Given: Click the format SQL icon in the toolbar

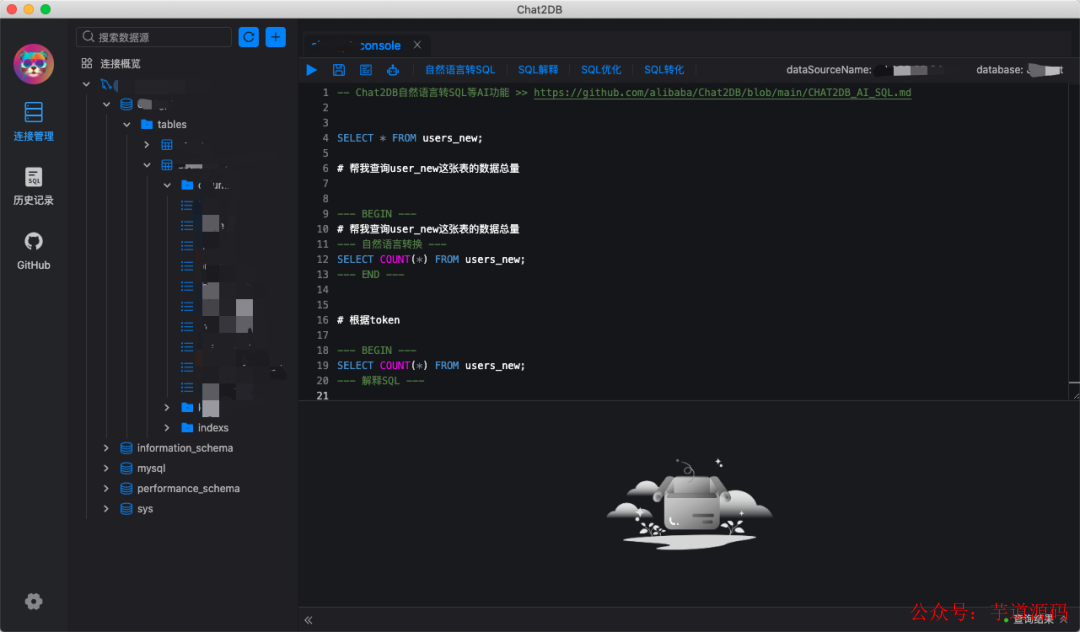Looking at the screenshot, I should point(366,70).
